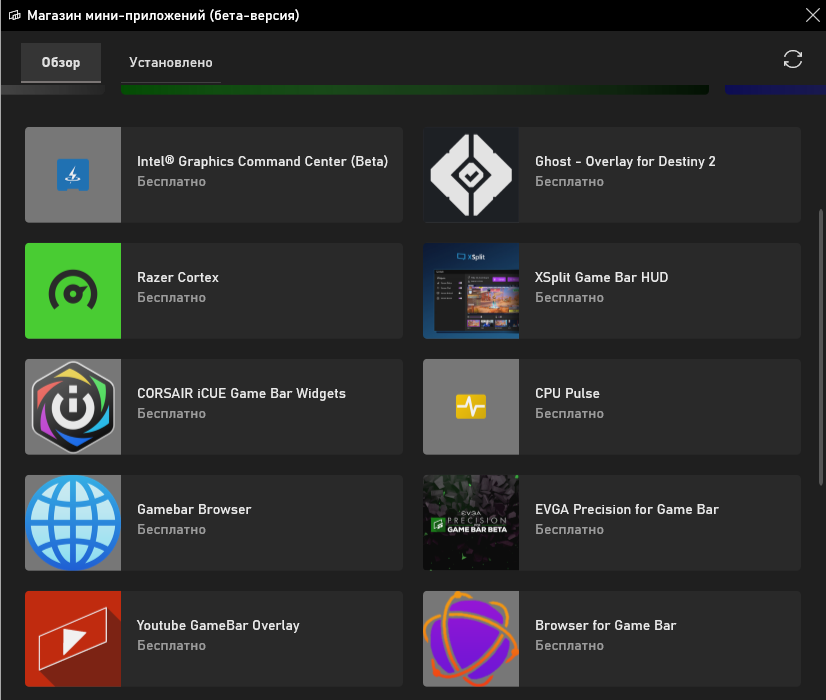The width and height of the screenshot is (826, 700).
Task: Click the widget store icon in title bar
Action: [x=15, y=15]
